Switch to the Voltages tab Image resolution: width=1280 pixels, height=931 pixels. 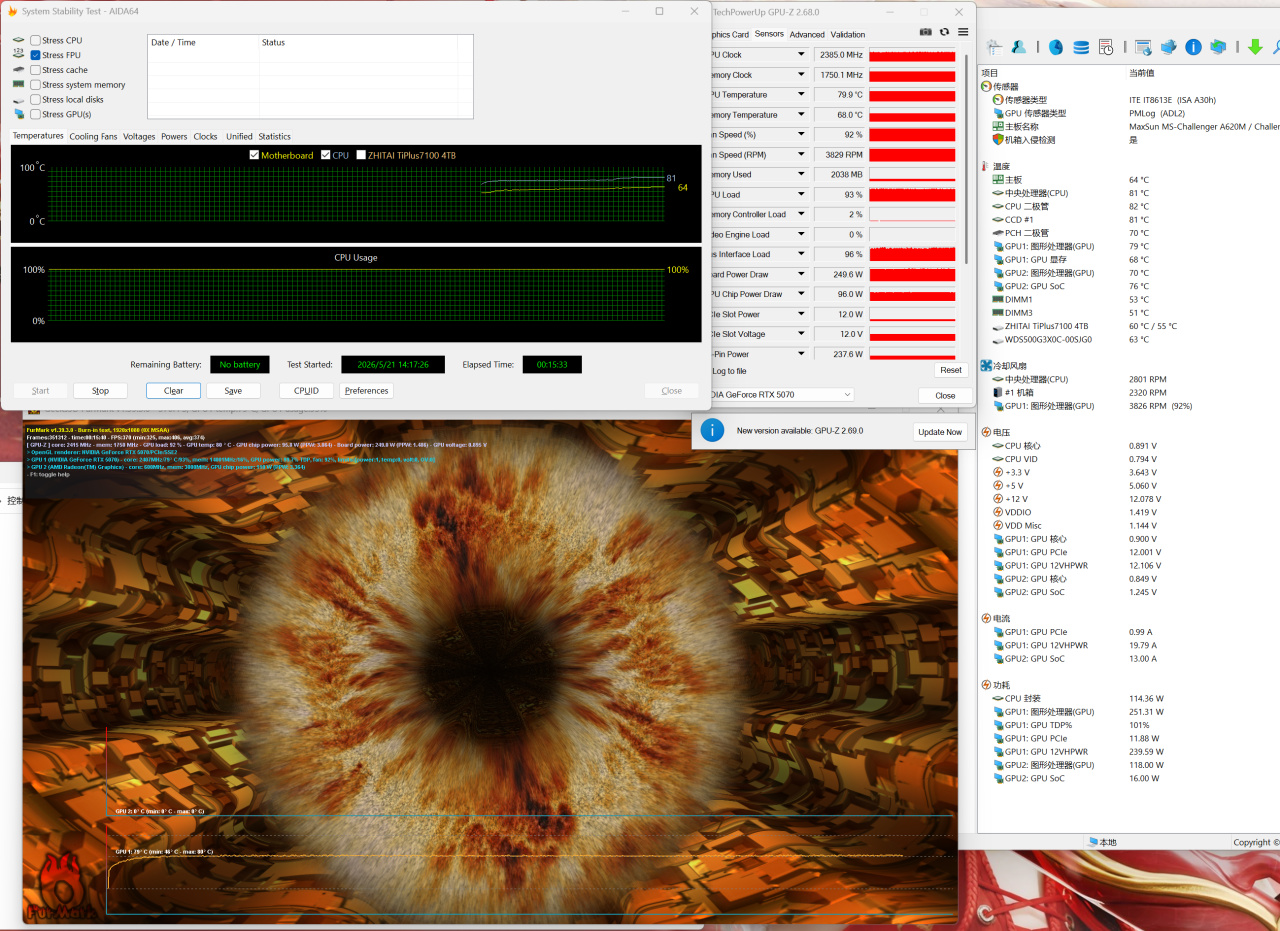(x=139, y=136)
